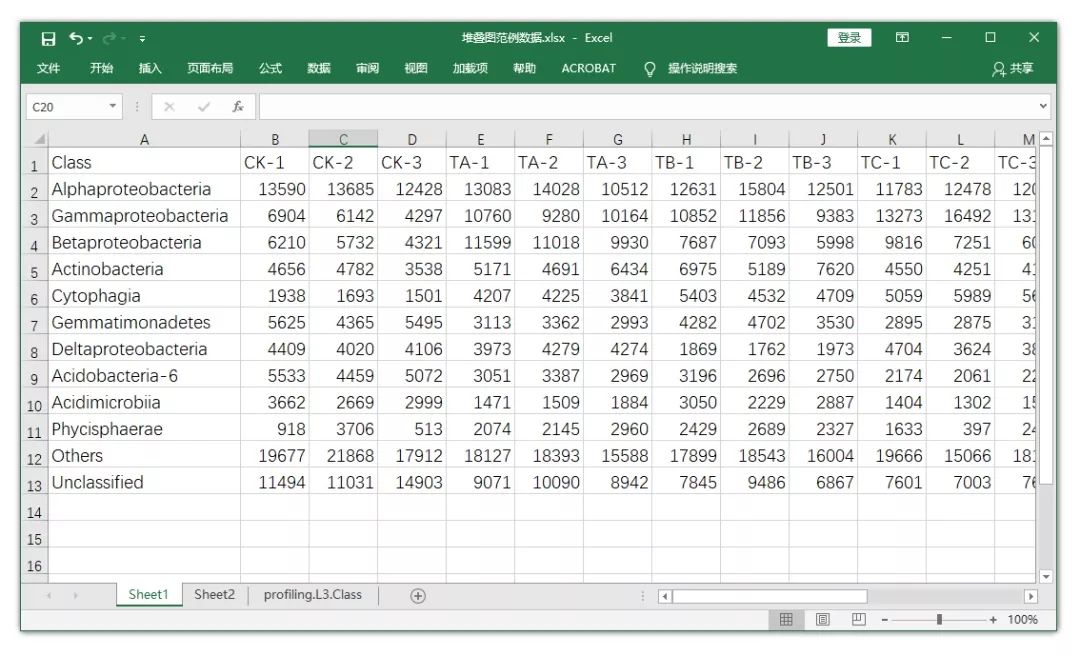1080x656 pixels.
Task: Expand the formula bar with its chevron
Action: click(1042, 105)
